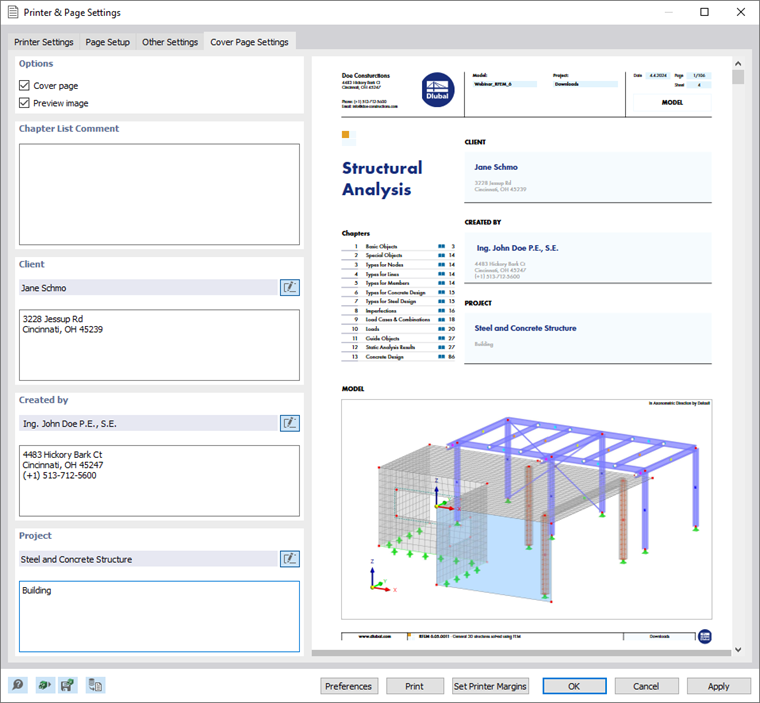Screen dimensions: 760x703
Task: Click the 'Concrete Design' chapter row in preview
Action: click(398, 356)
